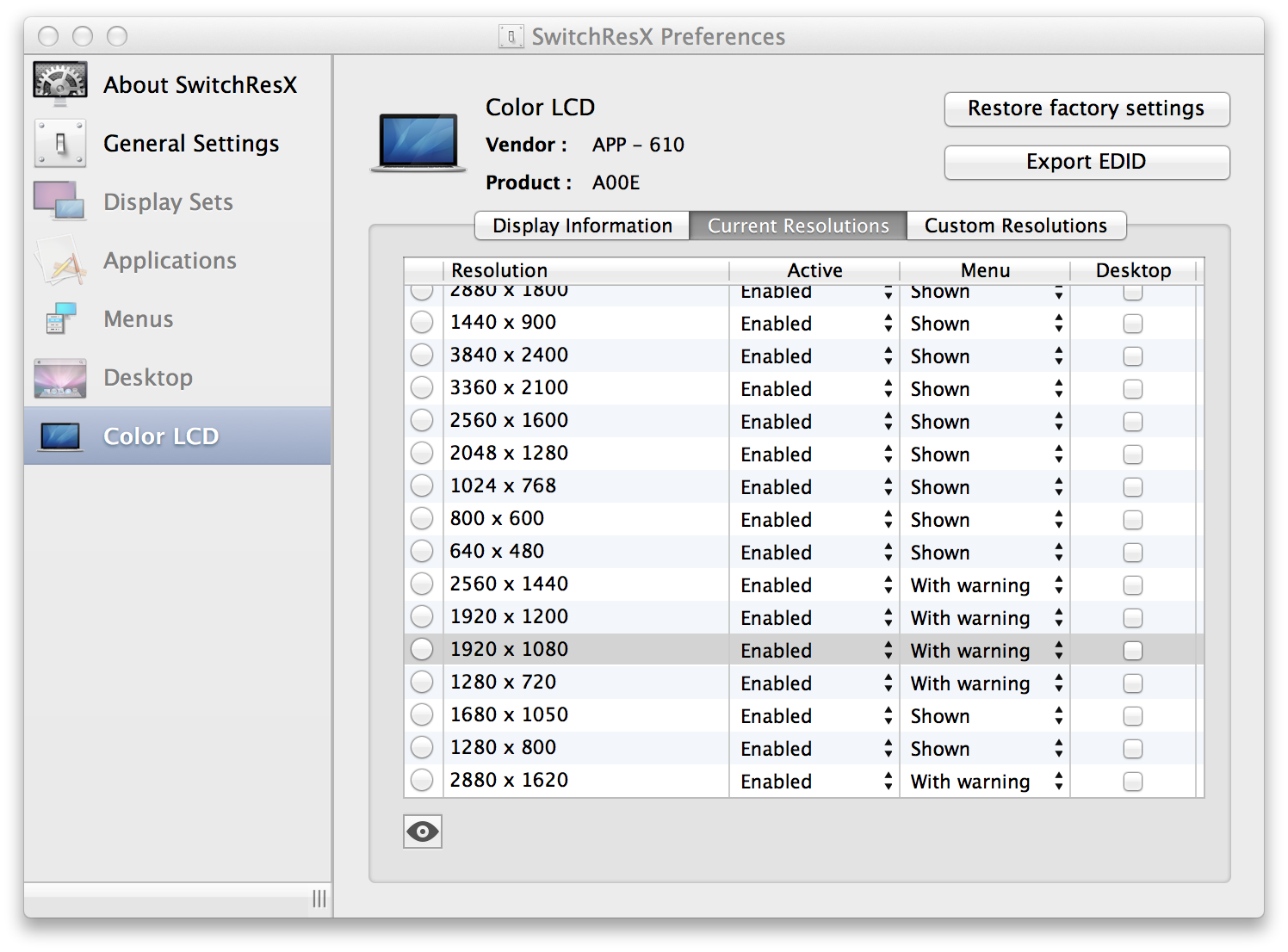Tick Desktop checkbox for 2880 x 1620

(1133, 782)
